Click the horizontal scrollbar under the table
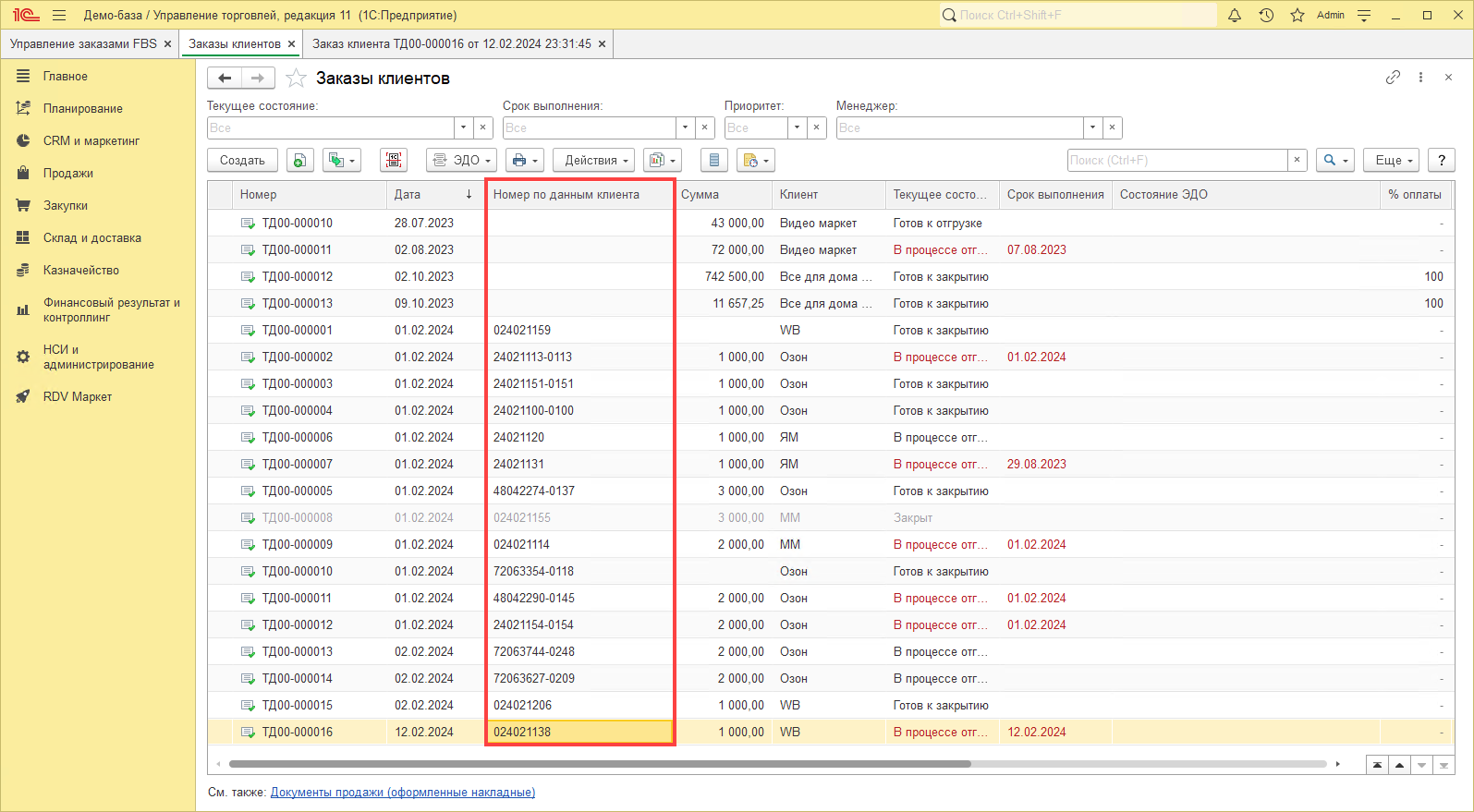 click(x=599, y=764)
